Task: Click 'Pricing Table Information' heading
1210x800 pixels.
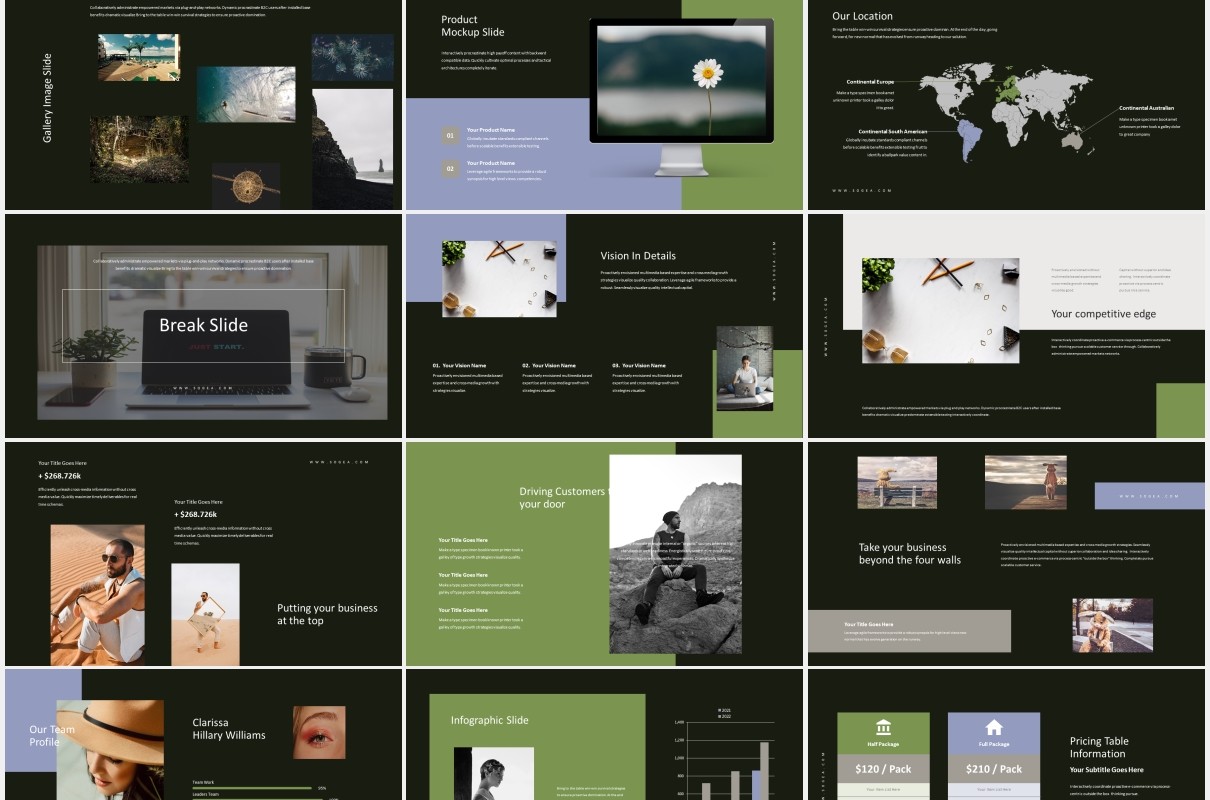Action: click(x=1099, y=747)
